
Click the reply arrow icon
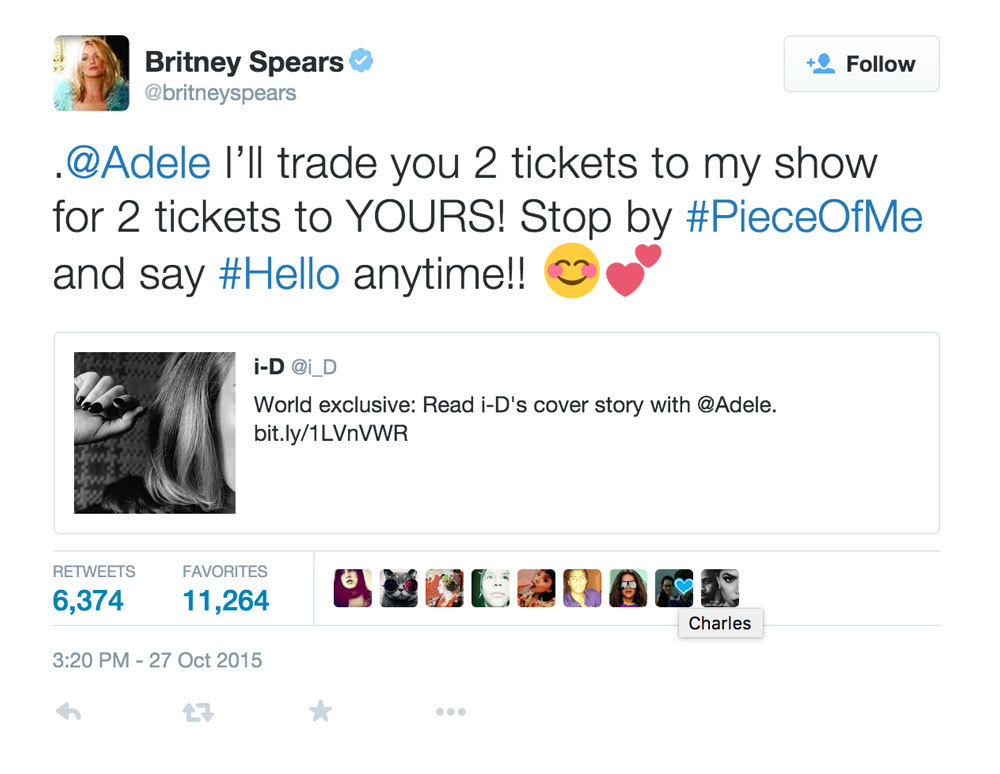pos(68,712)
